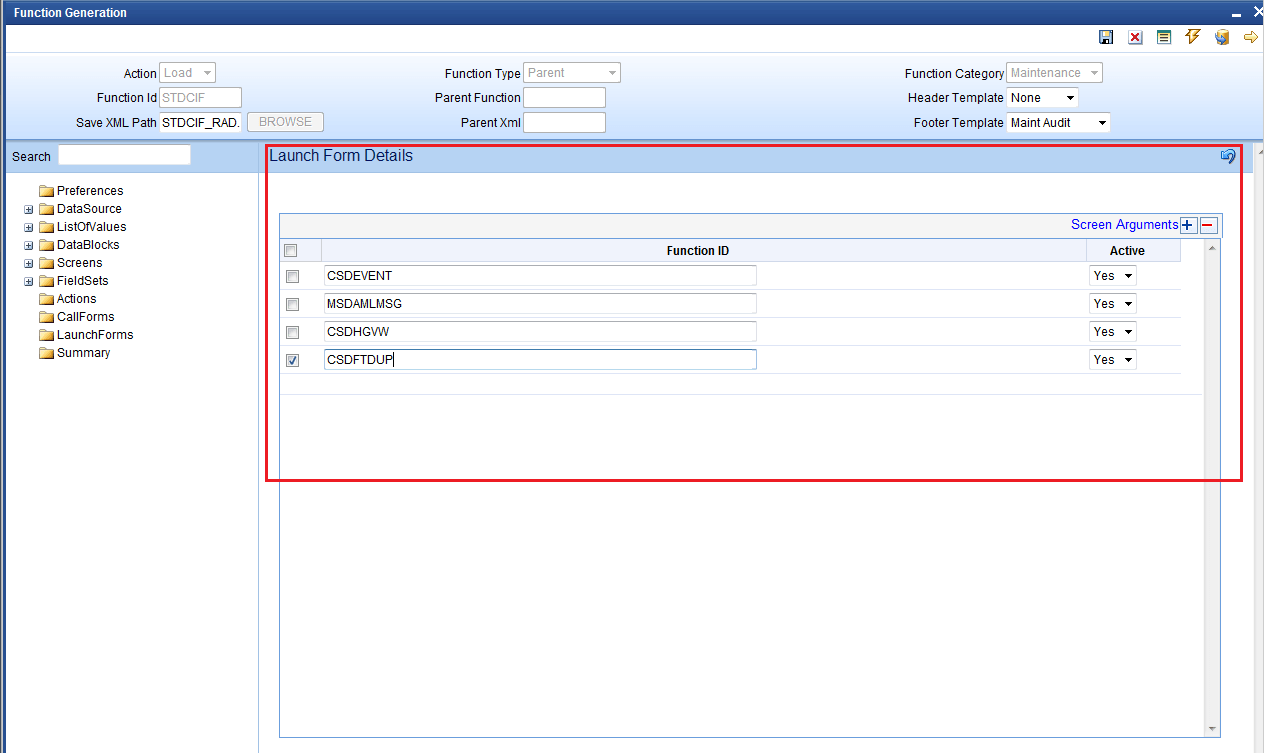Open Active dropdown for MSDAMLMSG row

1113,304
